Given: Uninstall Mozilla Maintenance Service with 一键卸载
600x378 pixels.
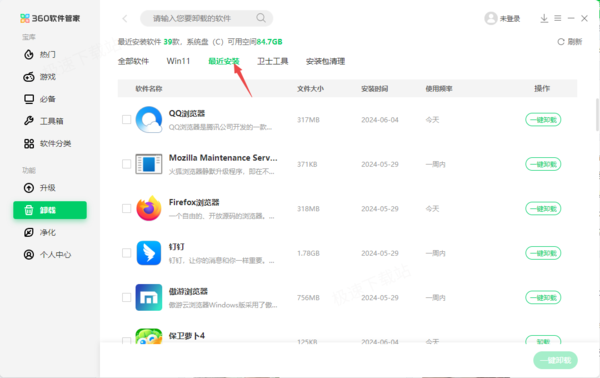Looking at the screenshot, I should click(543, 164).
